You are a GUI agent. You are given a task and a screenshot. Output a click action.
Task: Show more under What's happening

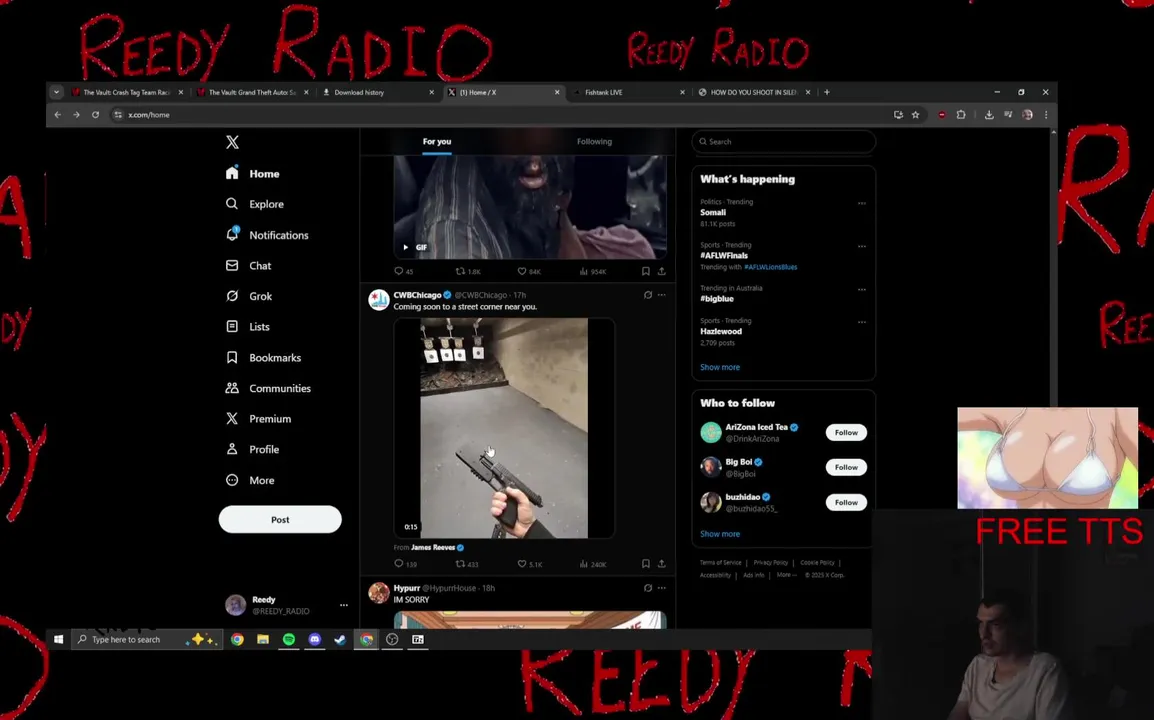click(720, 367)
